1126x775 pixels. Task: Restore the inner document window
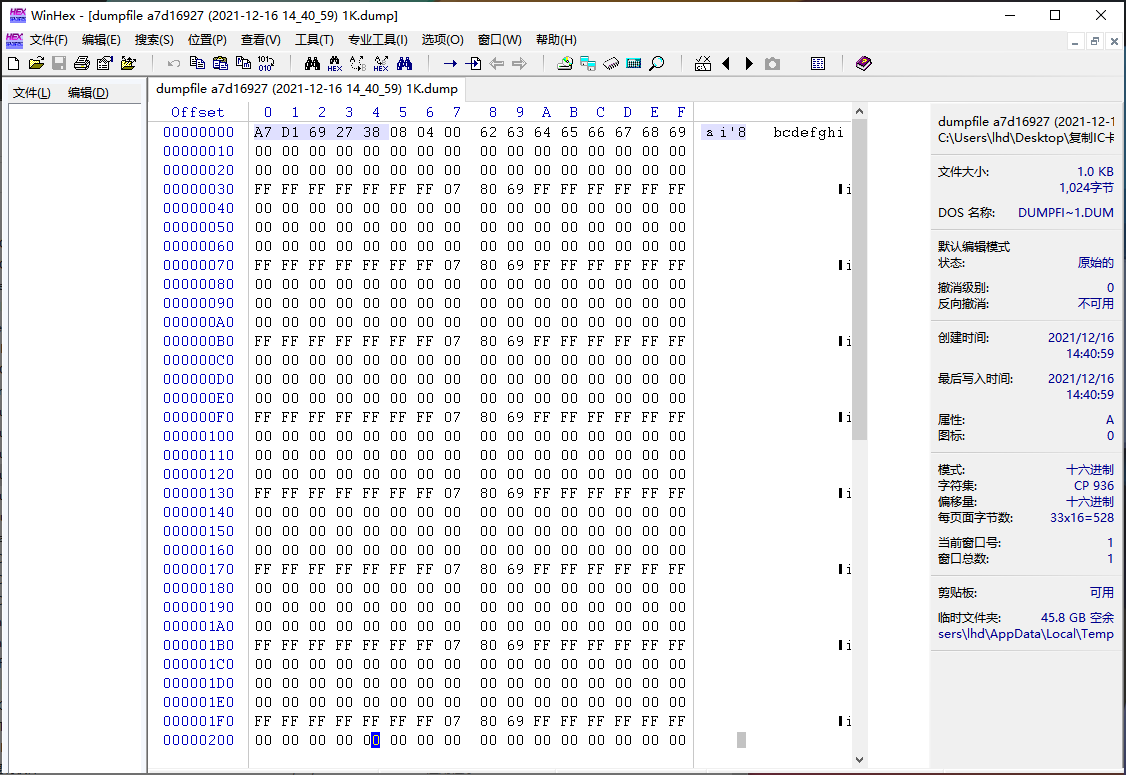1094,42
